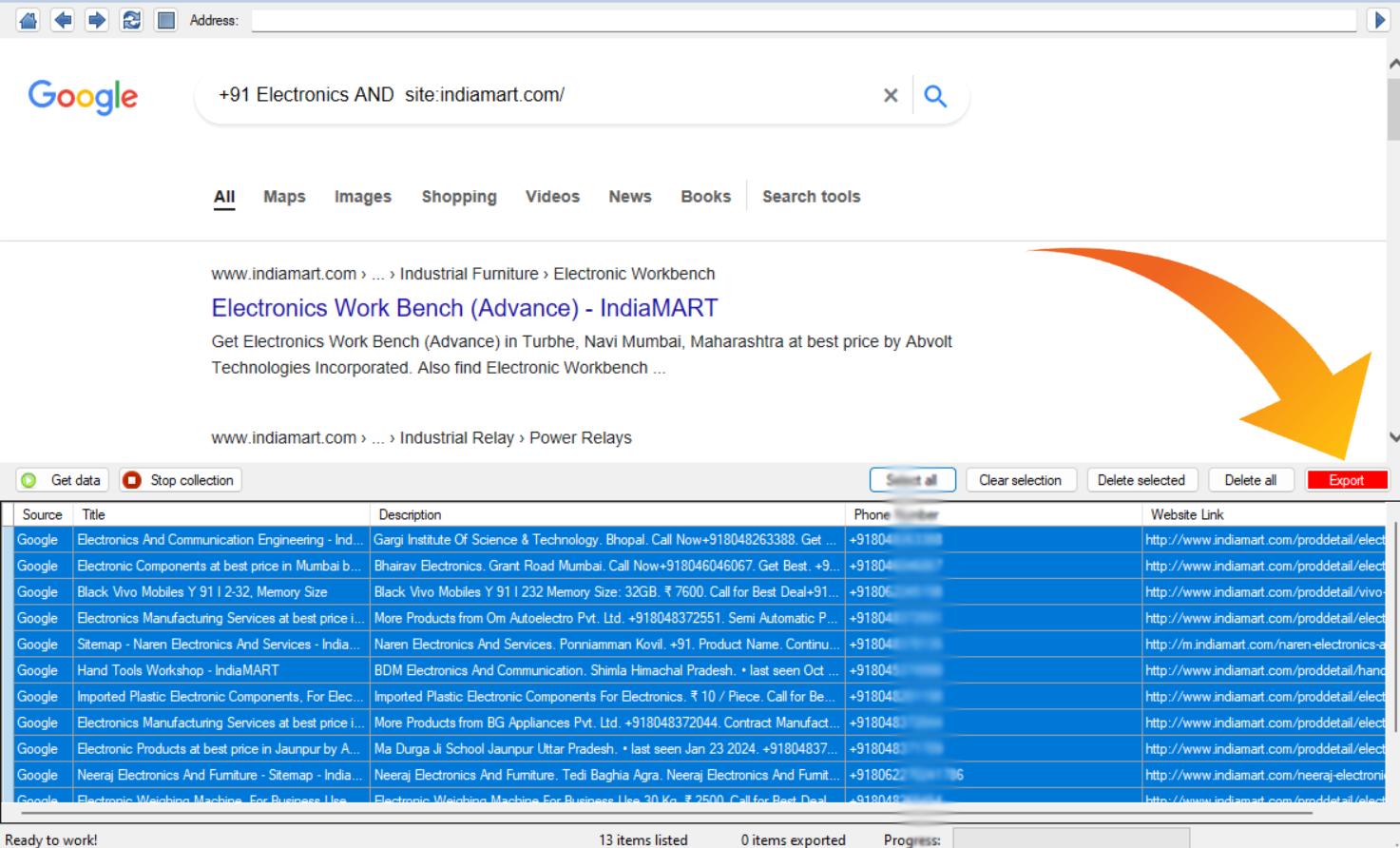The height and width of the screenshot is (848, 1400).
Task: Open the Images search tab
Action: (x=362, y=197)
